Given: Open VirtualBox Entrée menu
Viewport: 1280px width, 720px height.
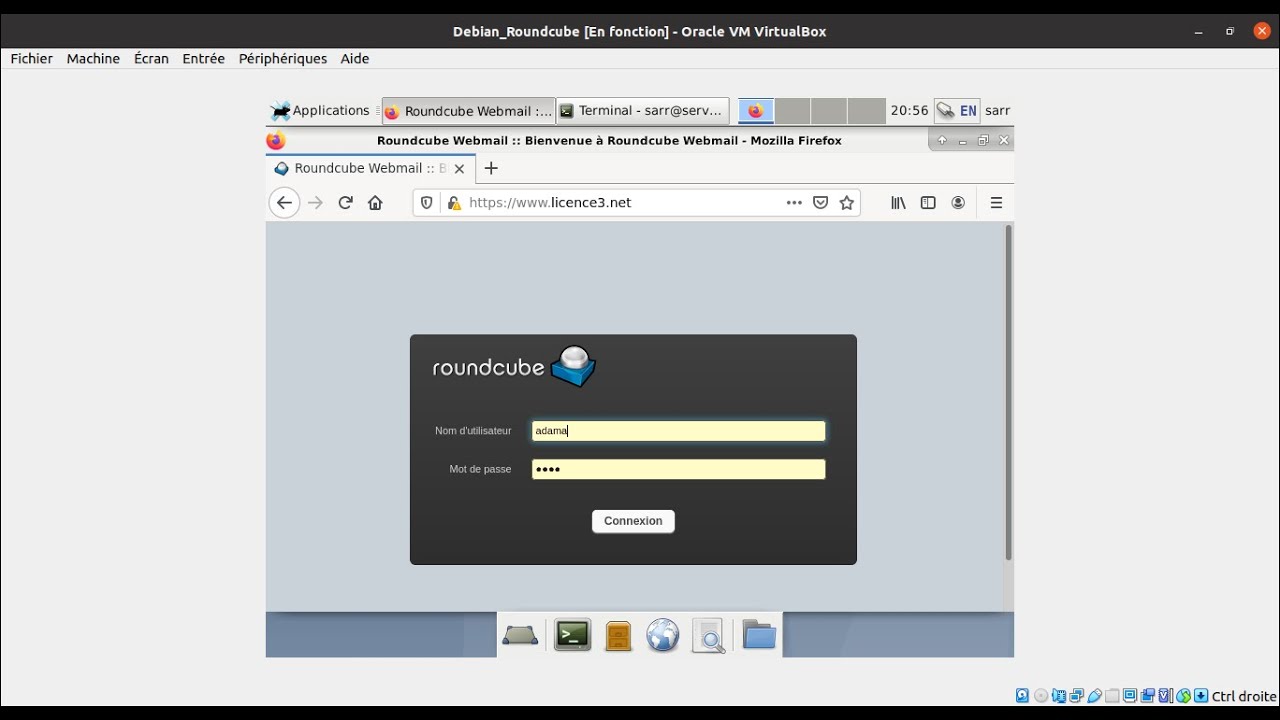Looking at the screenshot, I should pos(203,59).
